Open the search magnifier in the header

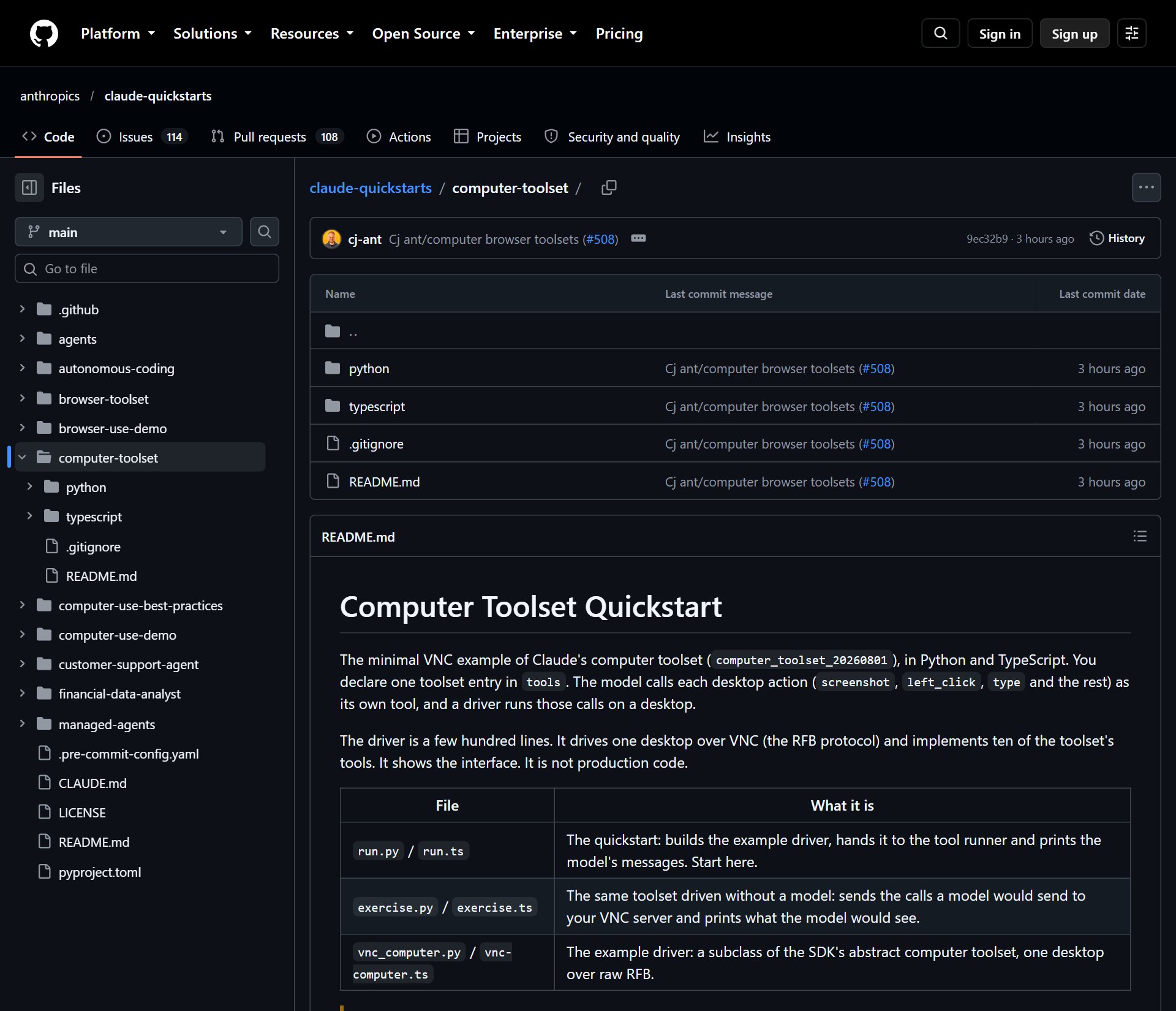click(940, 33)
